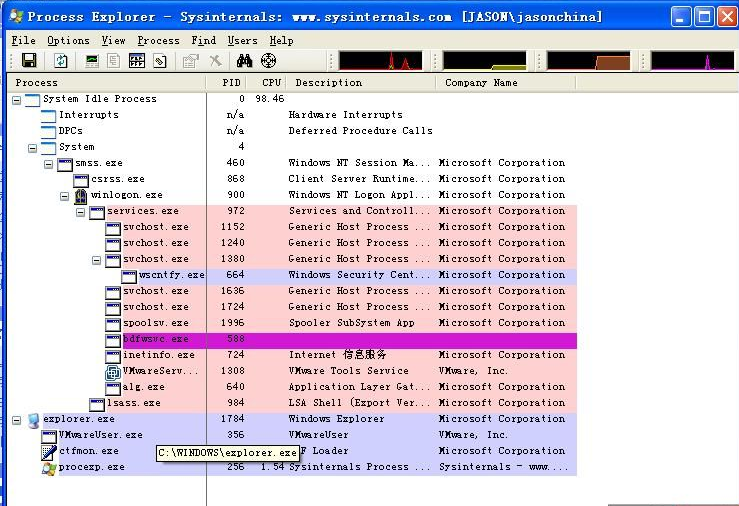Open the Properties toolbar icon
Image resolution: width=739 pixels, height=506 pixels.
191,61
